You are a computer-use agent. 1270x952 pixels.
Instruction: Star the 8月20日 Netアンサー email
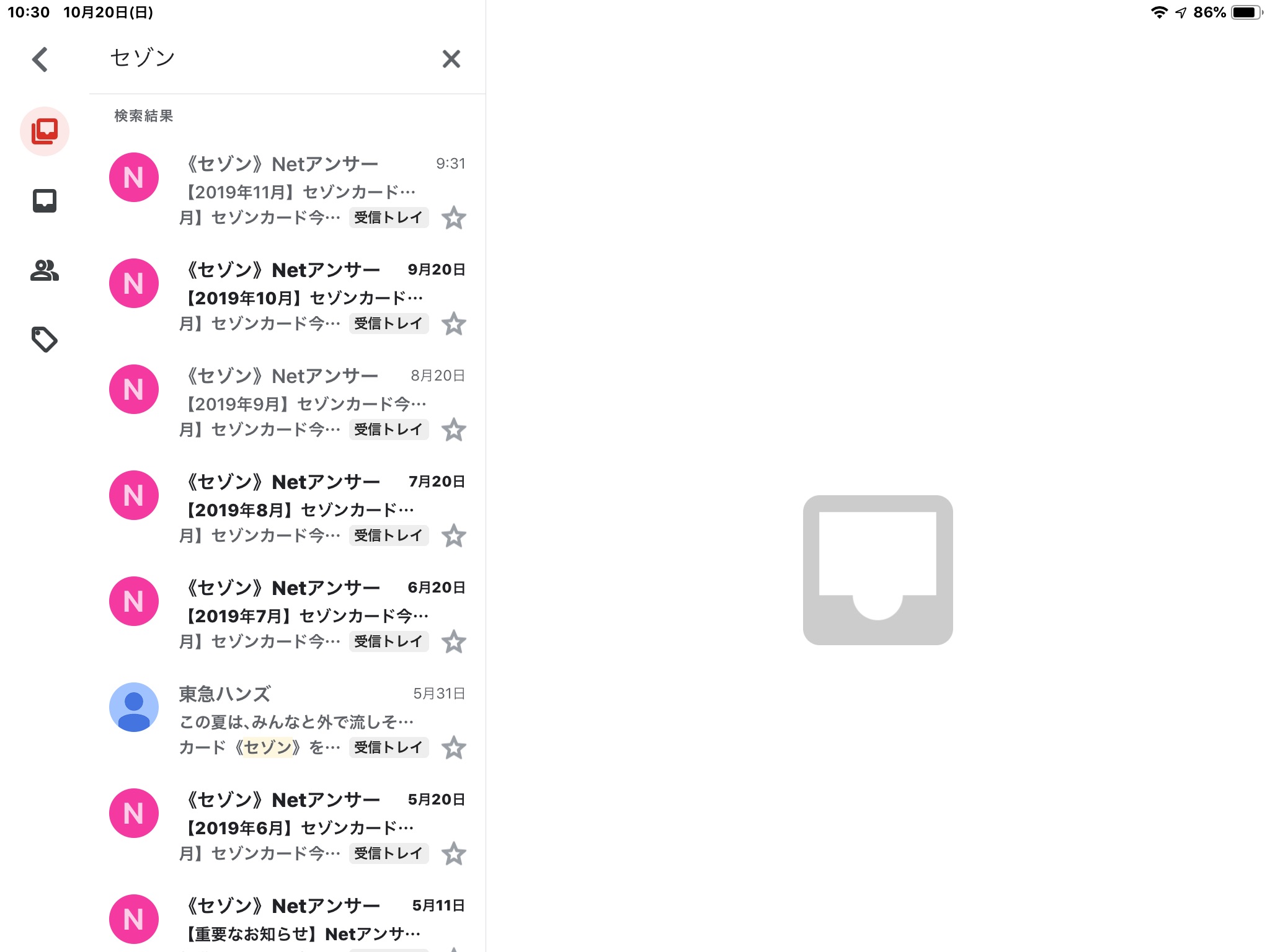click(454, 430)
